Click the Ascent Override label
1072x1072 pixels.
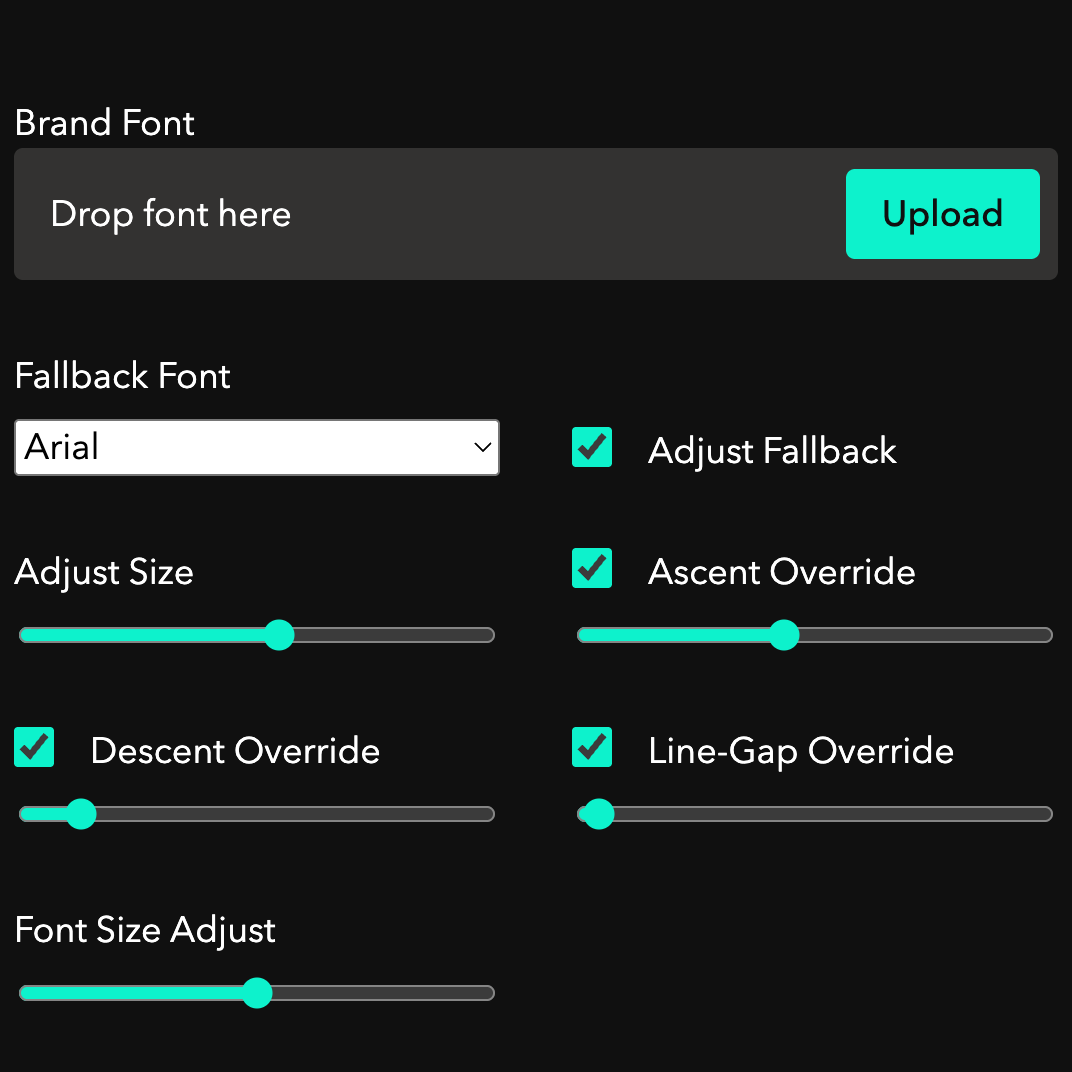(781, 572)
